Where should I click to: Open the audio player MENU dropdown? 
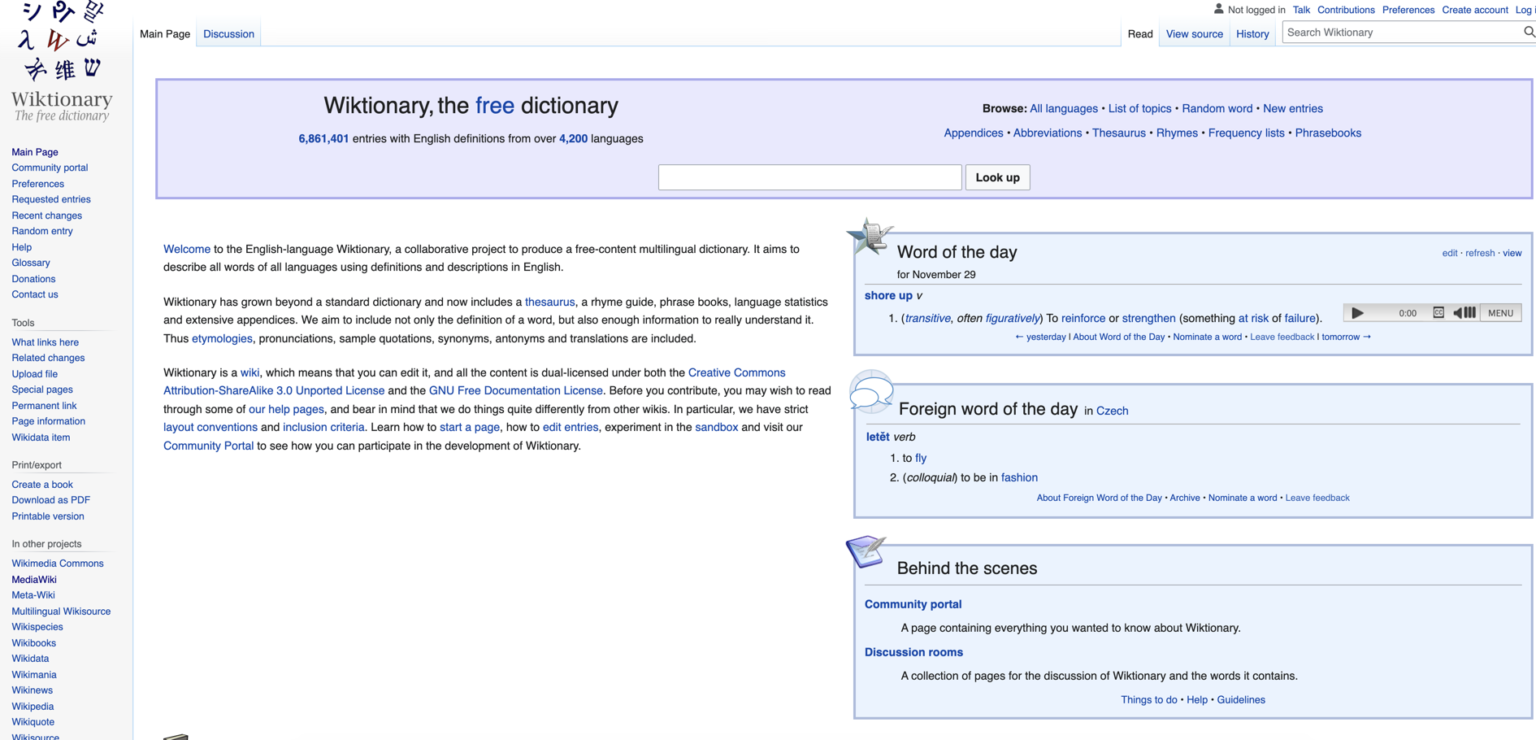[1501, 312]
